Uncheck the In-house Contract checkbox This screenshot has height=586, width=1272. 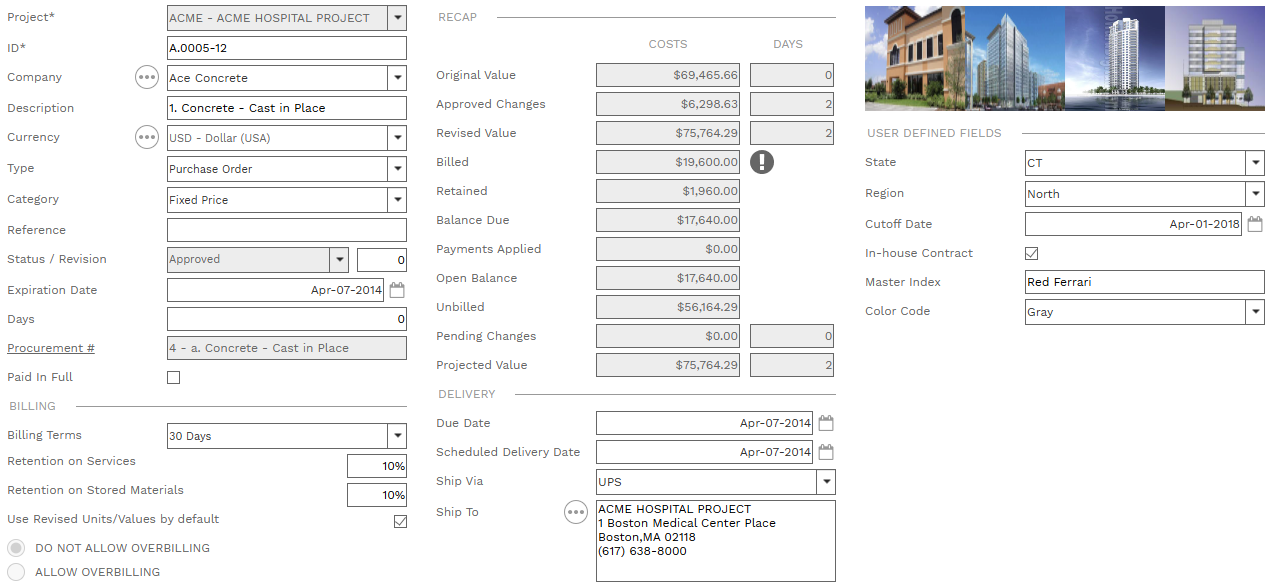(x=1032, y=254)
